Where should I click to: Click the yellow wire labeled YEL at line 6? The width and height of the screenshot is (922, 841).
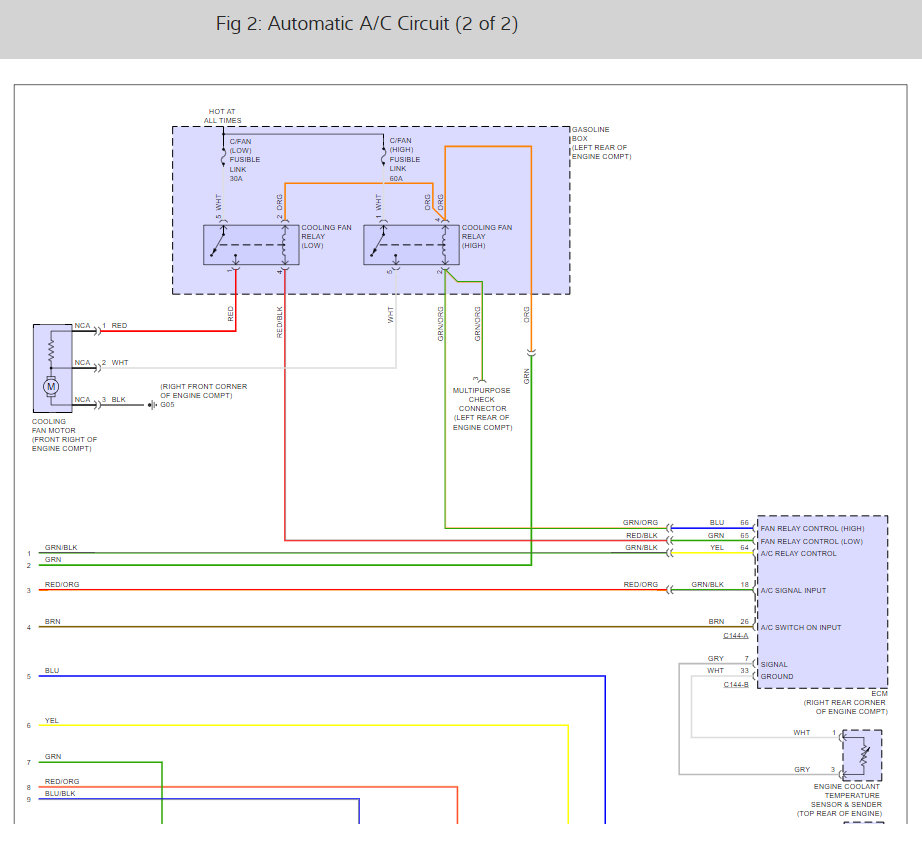click(300, 725)
